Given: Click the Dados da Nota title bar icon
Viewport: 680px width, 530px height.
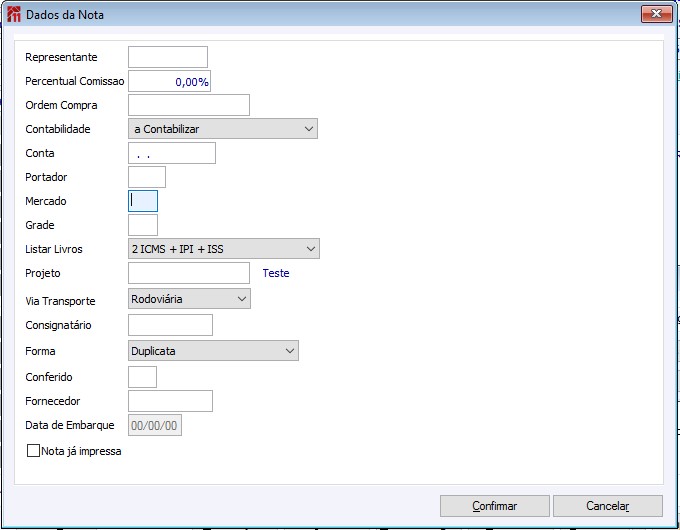Looking at the screenshot, I should click(14, 15).
